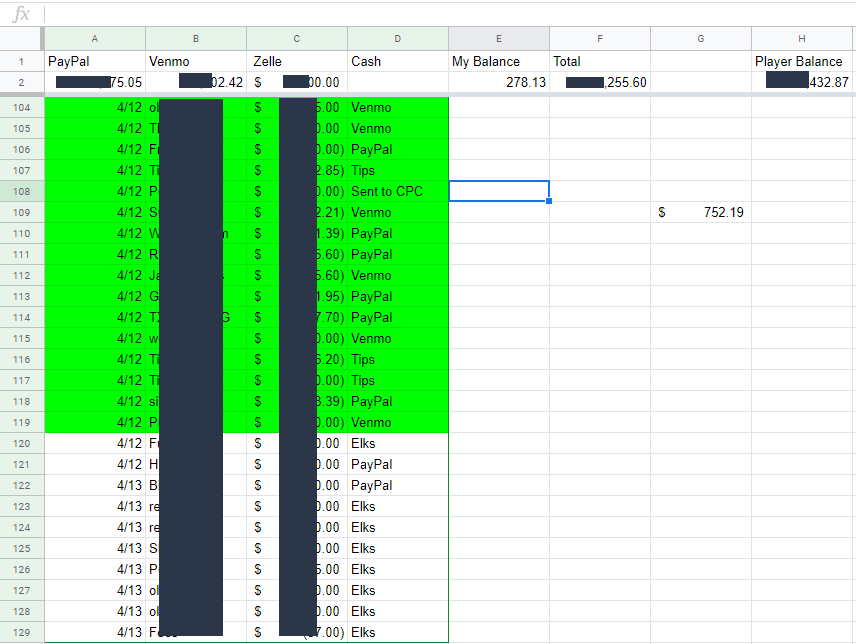
Task: Click the row 2 header
Action: click(x=22, y=82)
